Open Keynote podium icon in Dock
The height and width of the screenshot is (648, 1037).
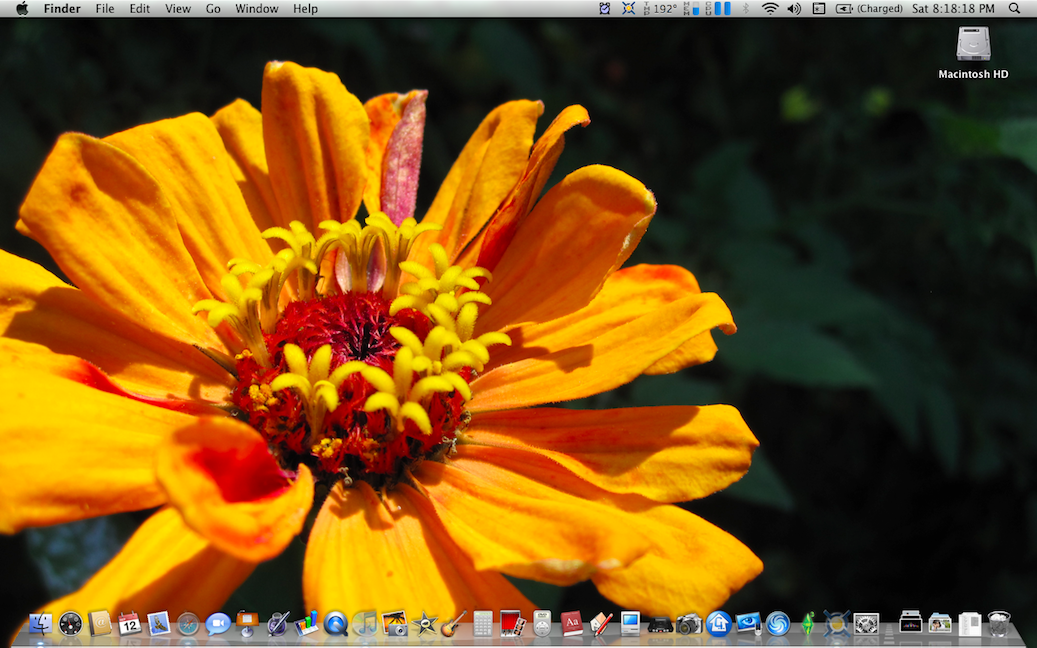tap(247, 624)
